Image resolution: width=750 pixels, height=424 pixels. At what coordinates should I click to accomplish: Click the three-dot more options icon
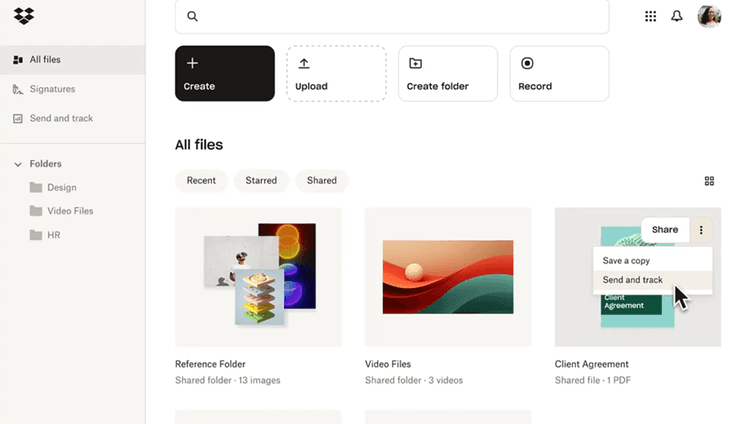pos(701,230)
